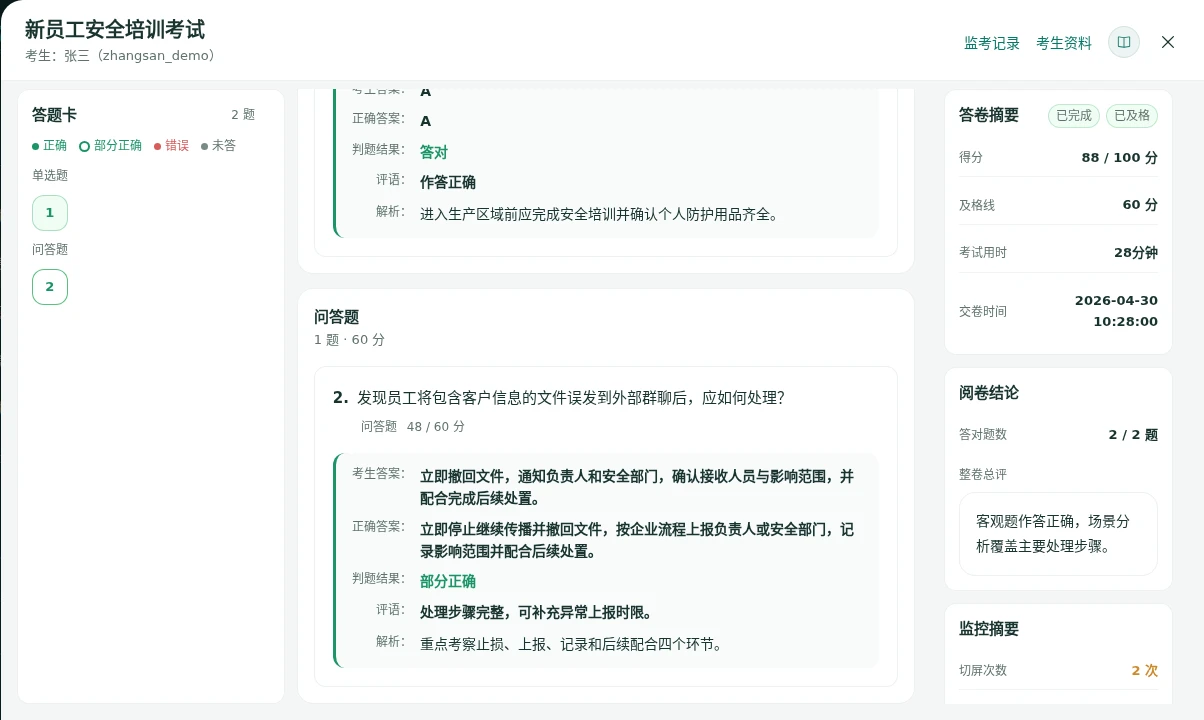Click the 答对题数 value 2 / 2 题

click(1133, 435)
